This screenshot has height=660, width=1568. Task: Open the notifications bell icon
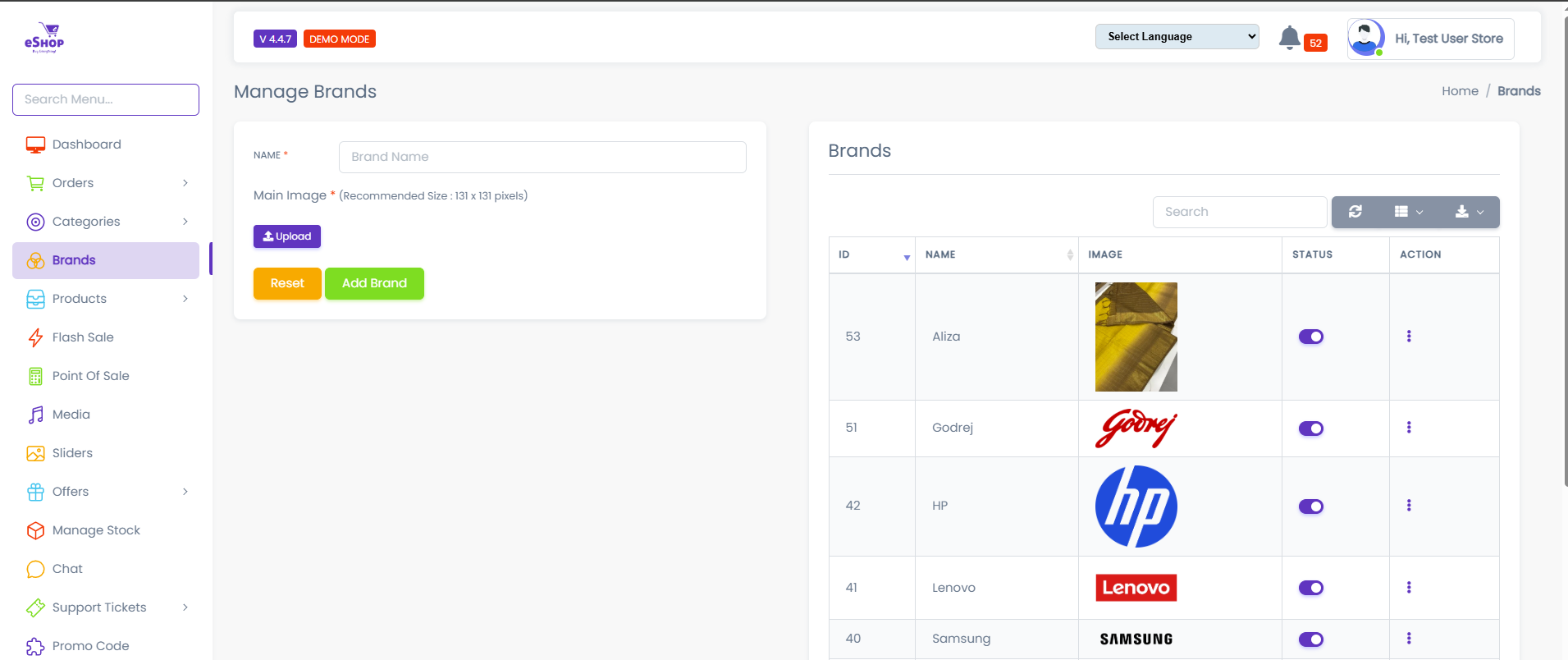point(1289,38)
